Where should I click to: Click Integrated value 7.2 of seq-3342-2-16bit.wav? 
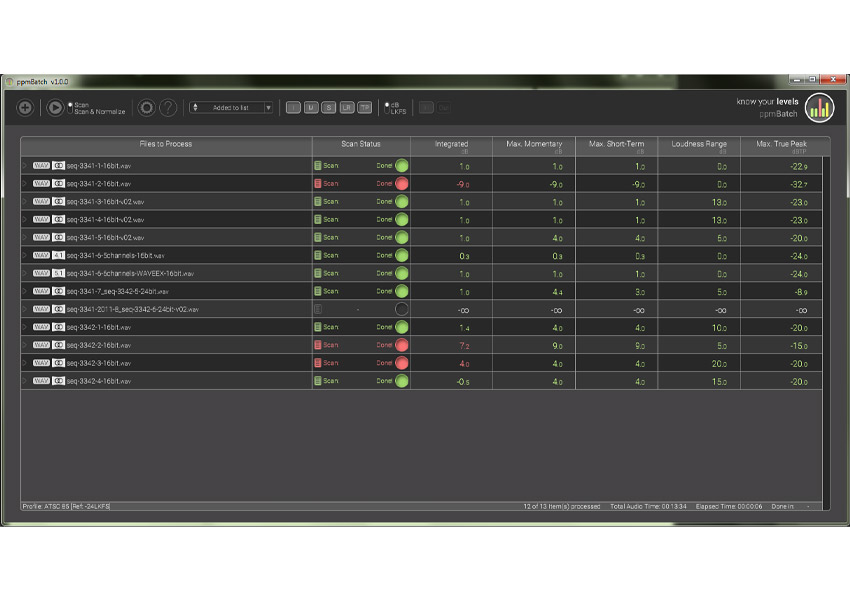pyautogui.click(x=464, y=346)
